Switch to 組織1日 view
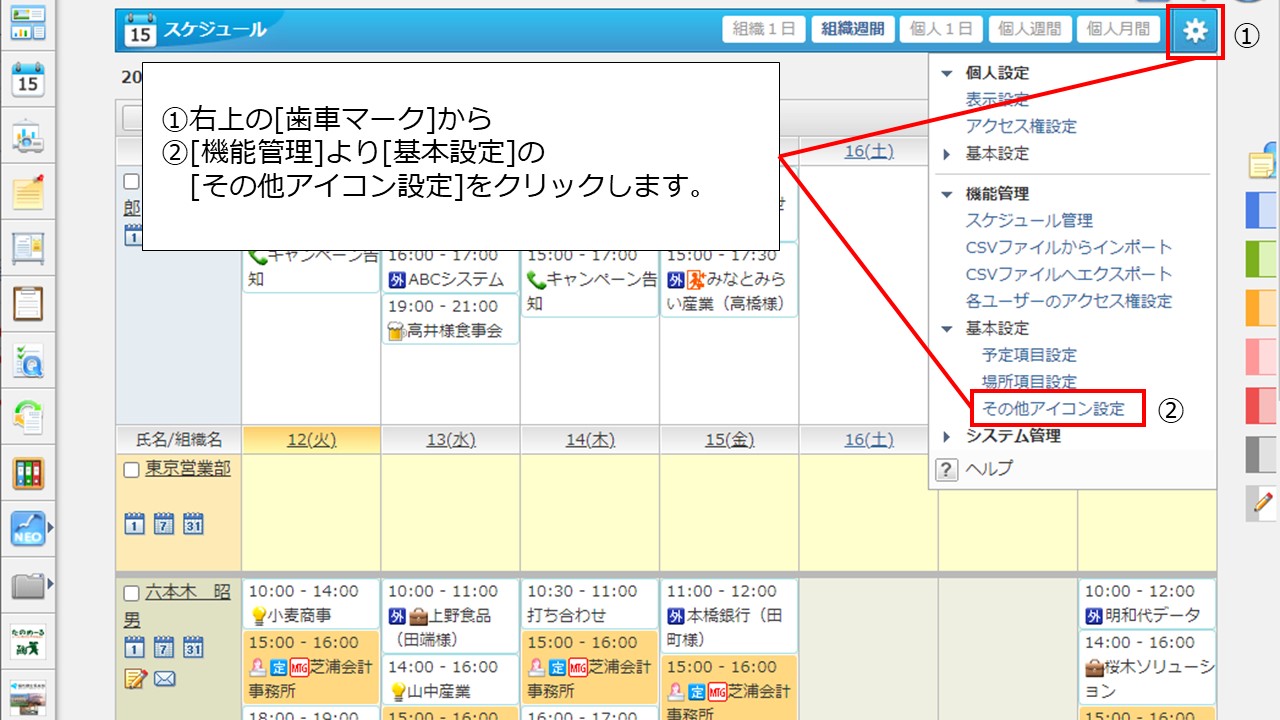 (764, 29)
